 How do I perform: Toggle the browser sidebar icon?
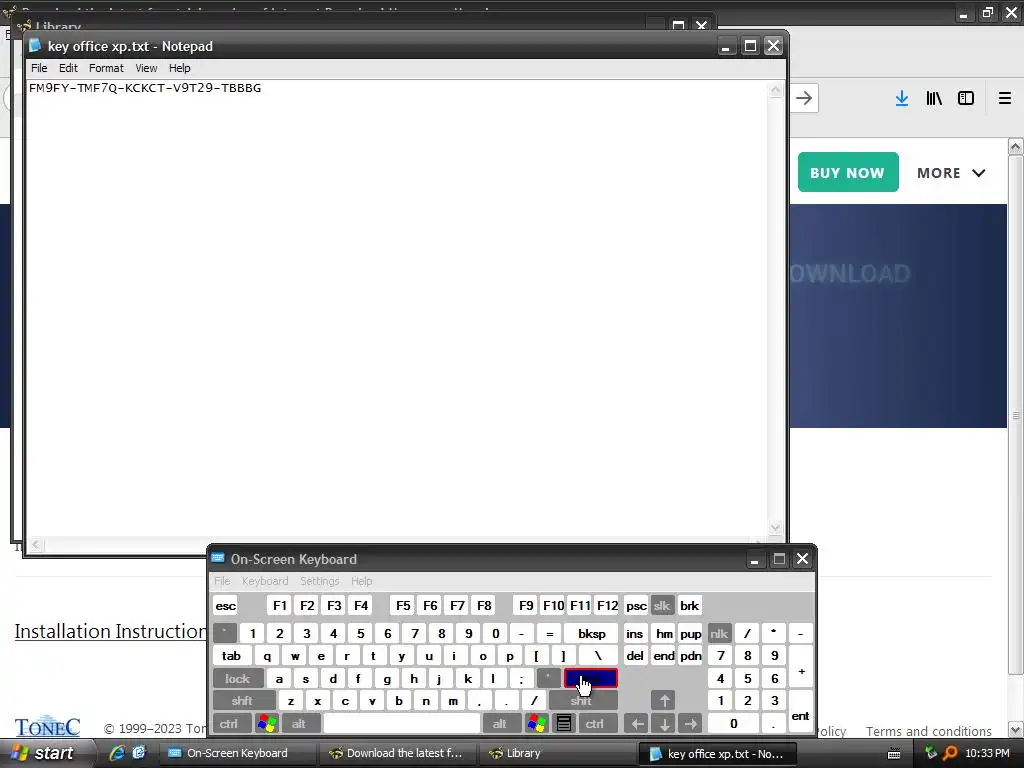coord(966,99)
